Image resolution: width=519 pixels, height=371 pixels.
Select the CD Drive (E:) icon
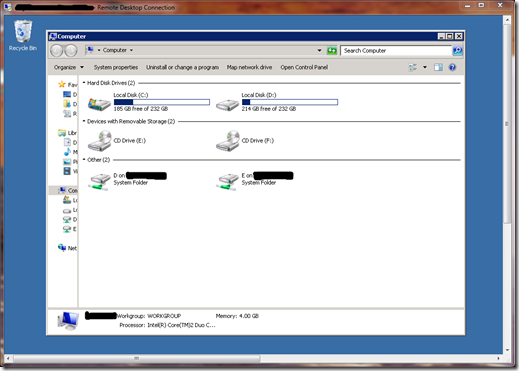(x=100, y=141)
